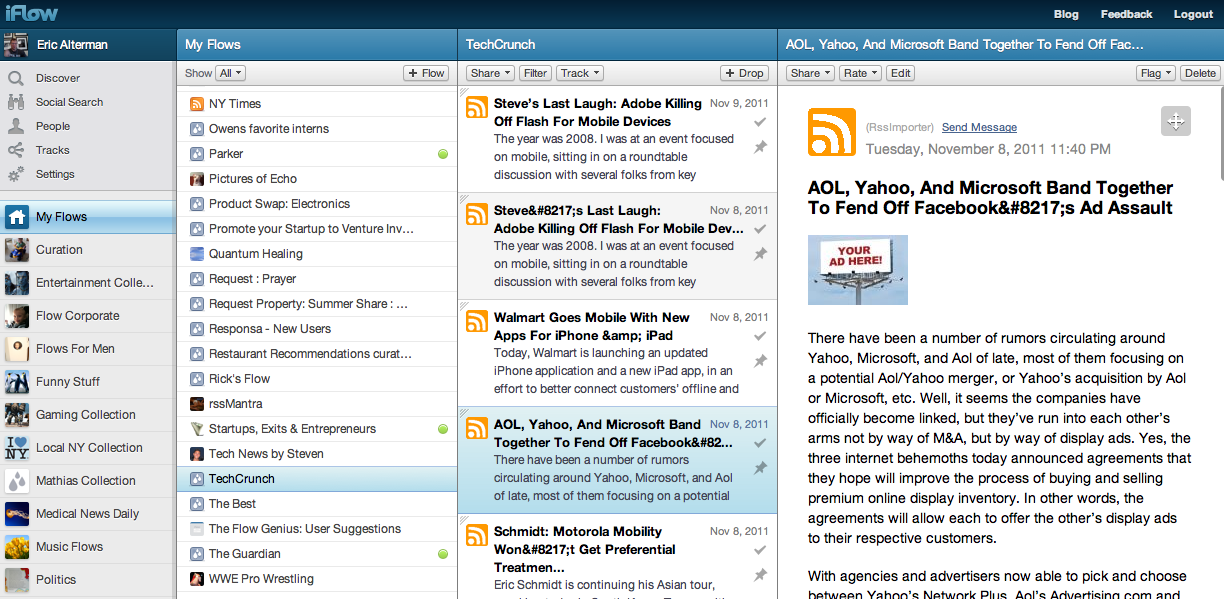Viewport: 1224px width, 599px height.
Task: Open Owens favorite interns flow
Action: pos(317,129)
